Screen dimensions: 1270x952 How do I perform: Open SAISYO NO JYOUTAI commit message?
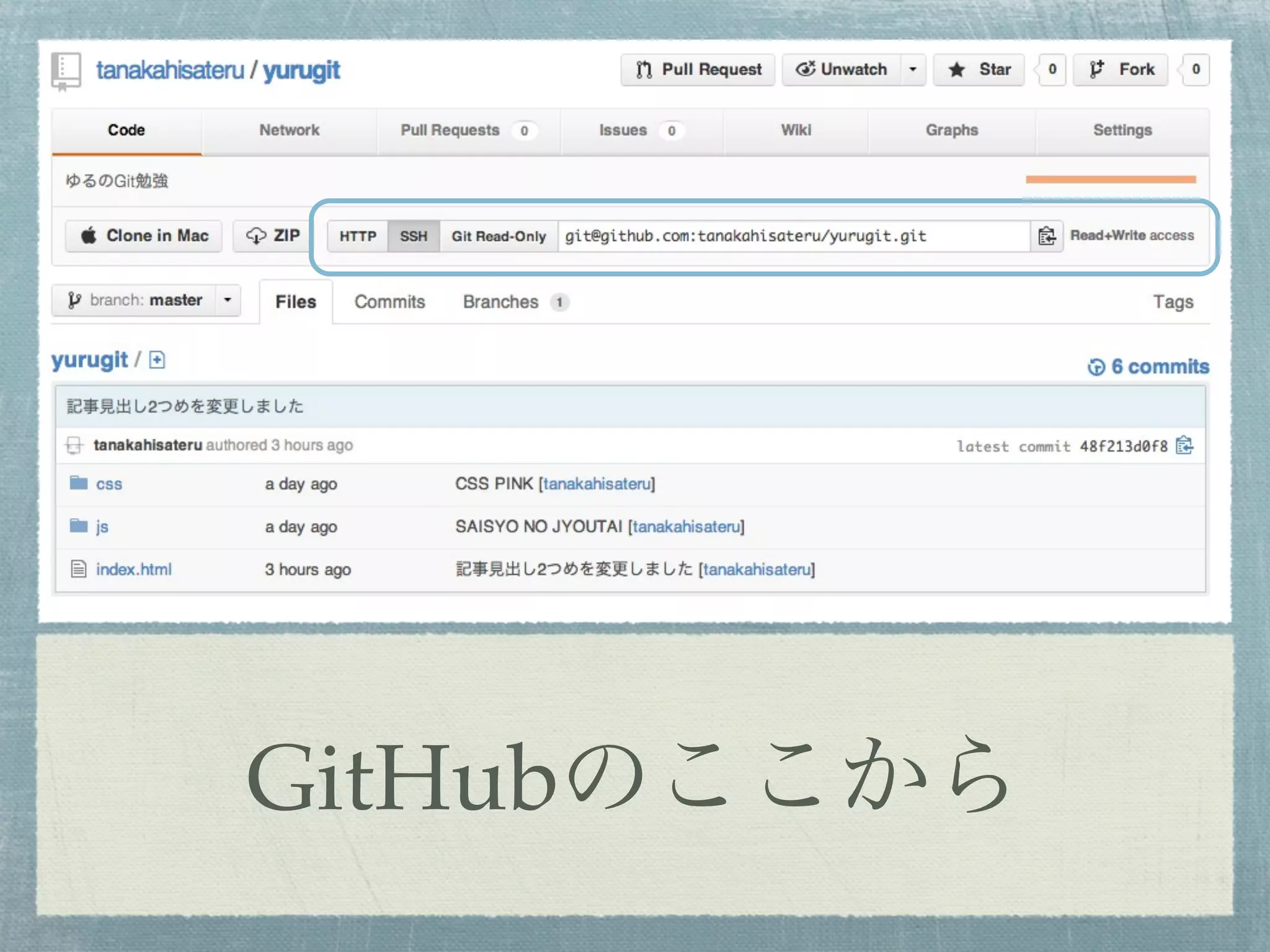pos(538,526)
